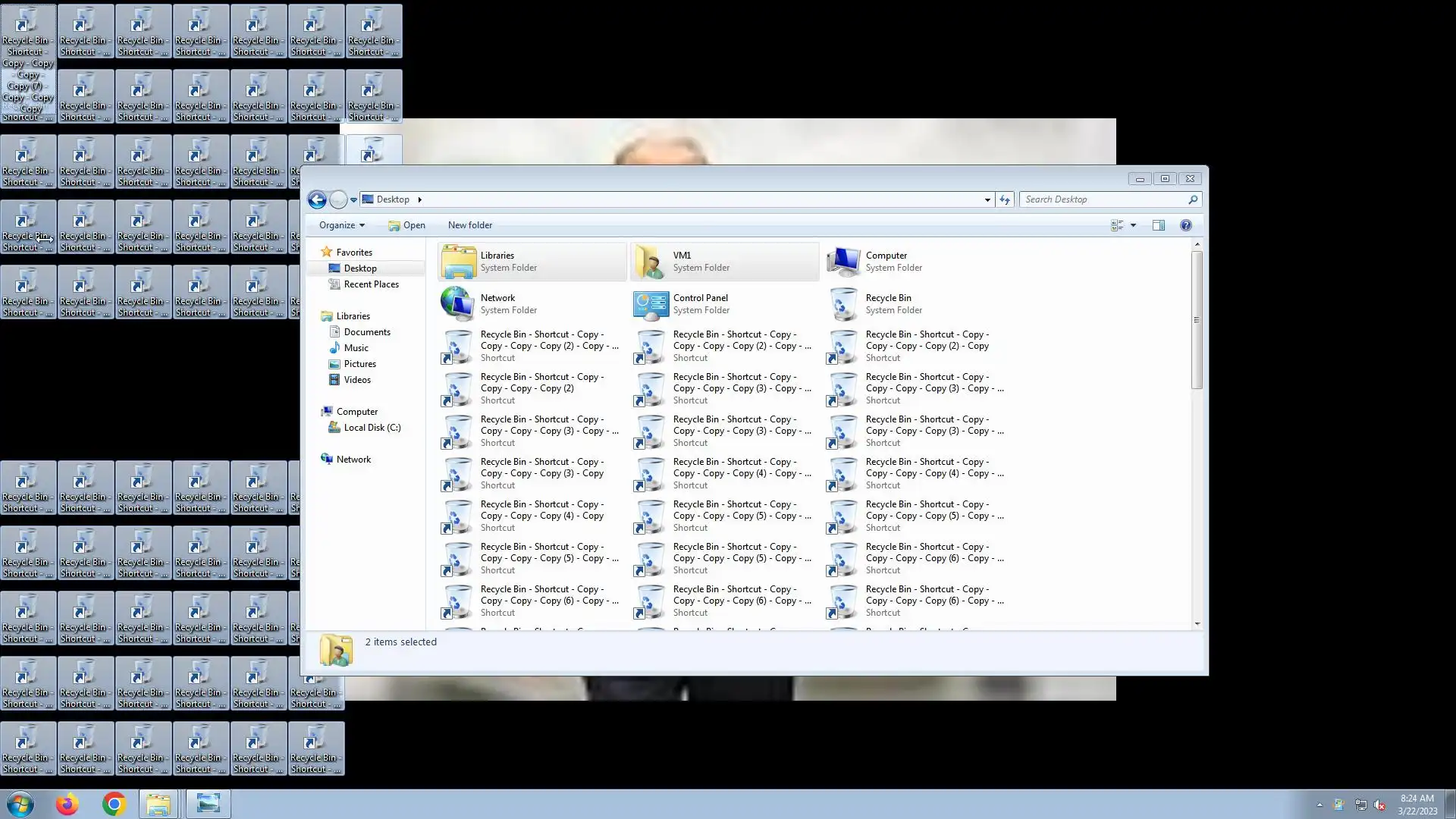Click the Back navigation arrow button
1456x819 pixels.
[317, 199]
